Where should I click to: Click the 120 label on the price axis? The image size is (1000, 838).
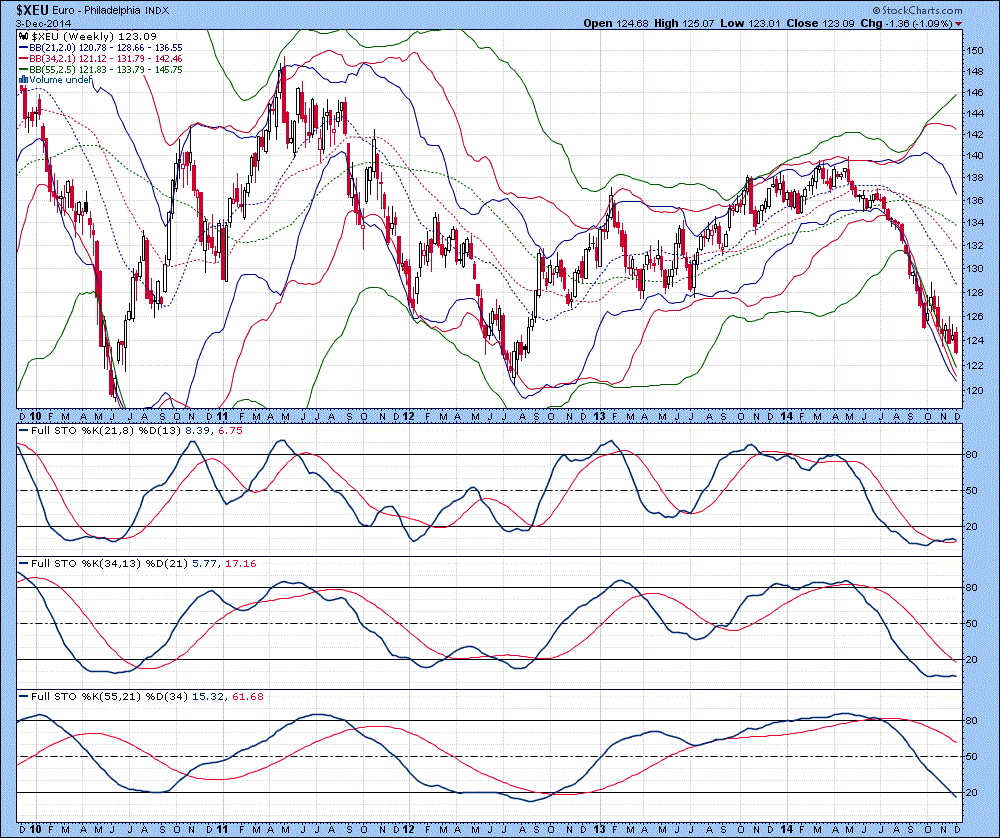[974, 390]
